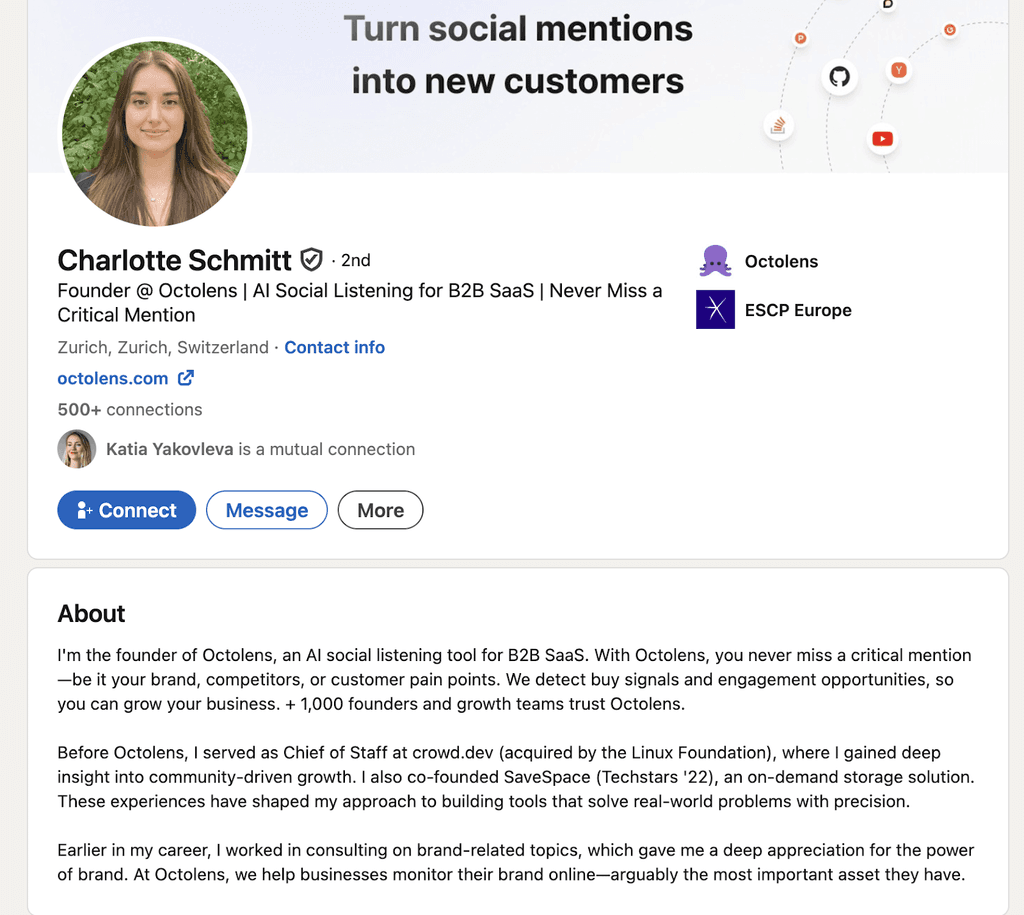Open the octolens.com website link
This screenshot has width=1024, height=915.
[x=112, y=378]
